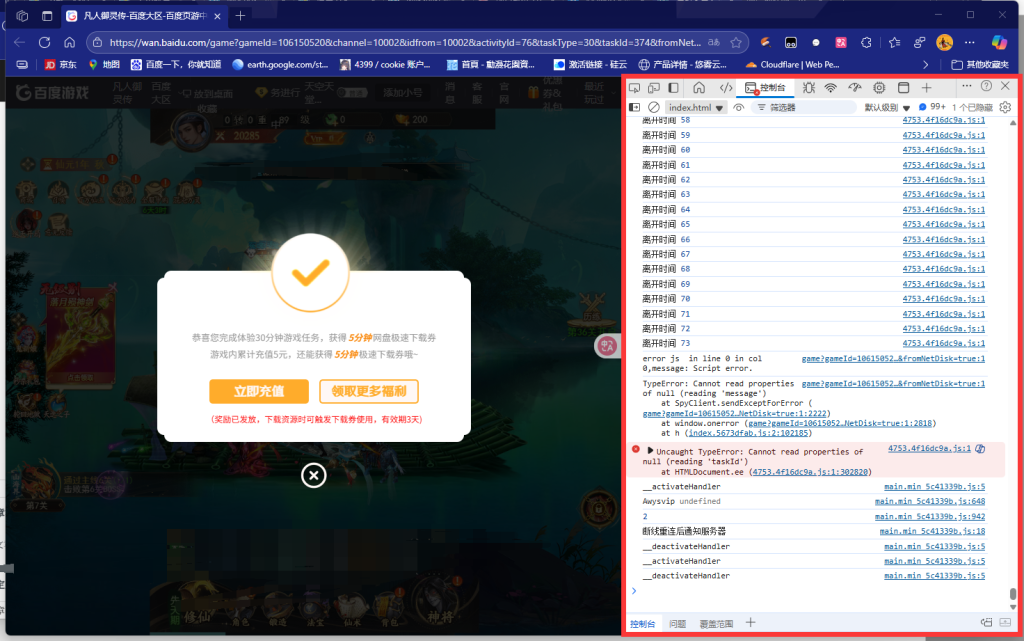Open the 4399 / cookie bookmark

pyautogui.click(x=385, y=65)
